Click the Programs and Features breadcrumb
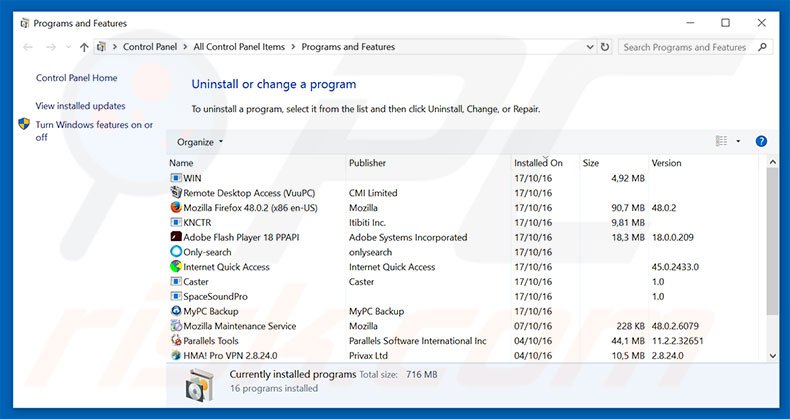The image size is (790, 419). (x=348, y=47)
